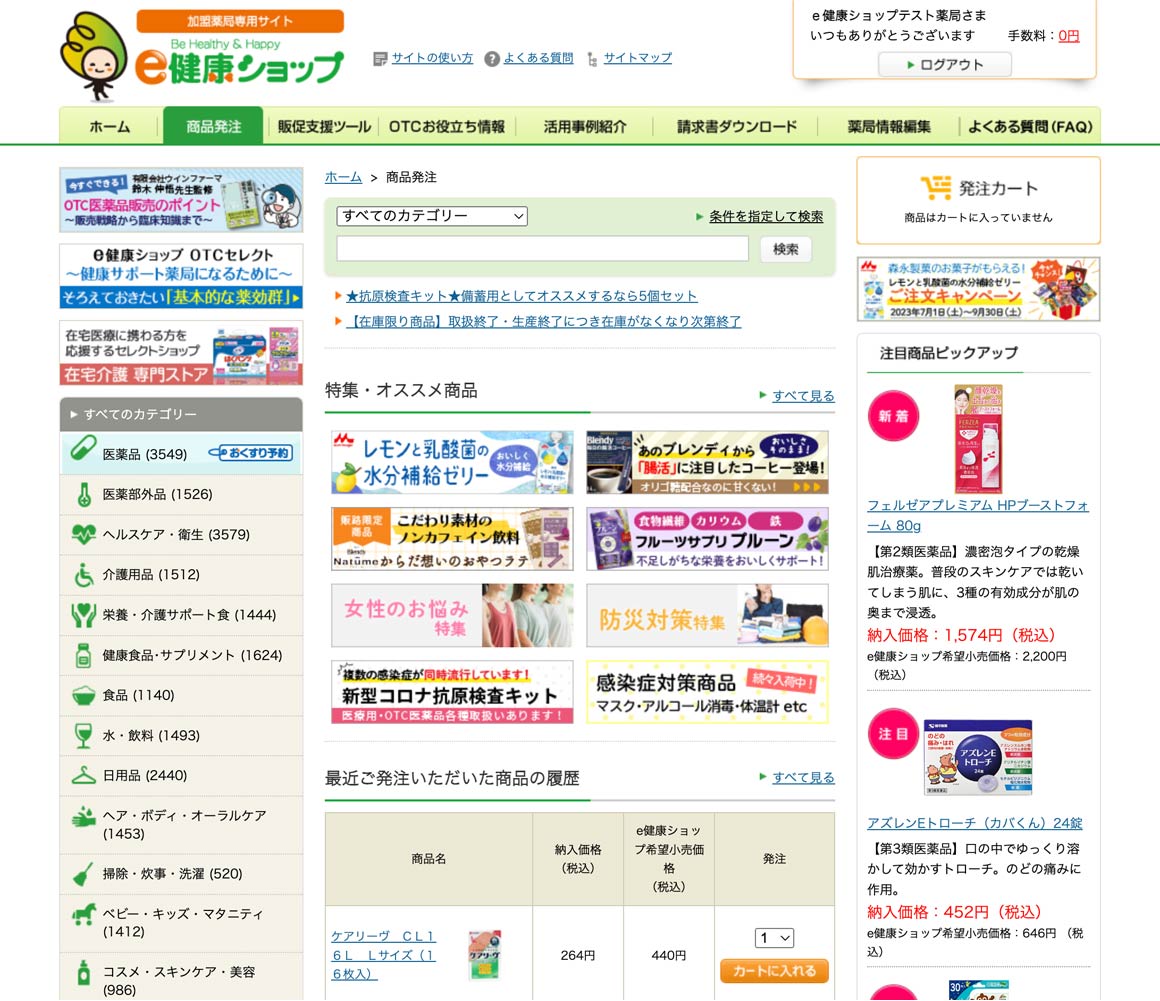Screen dimensions: 1160x1001
Task: Open the 新型コロナ抗原検査キット banner
Action: tap(452, 692)
